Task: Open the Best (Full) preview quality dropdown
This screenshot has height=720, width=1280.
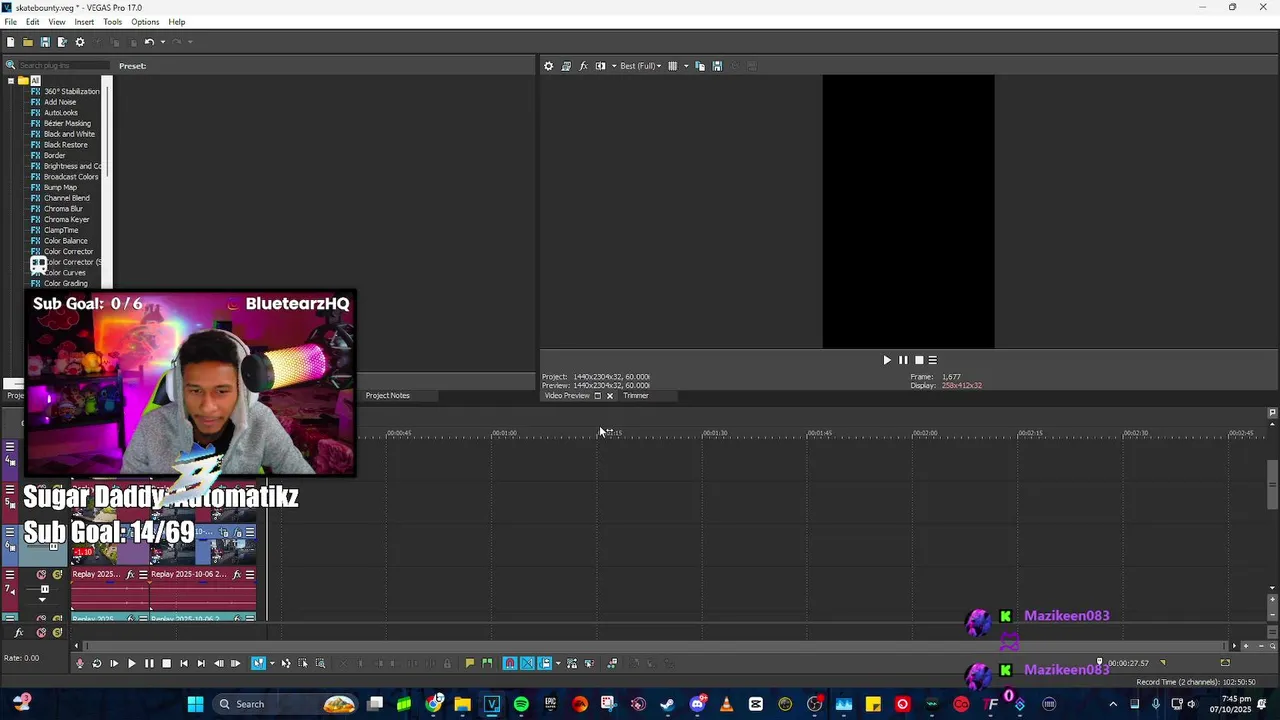Action: [640, 66]
